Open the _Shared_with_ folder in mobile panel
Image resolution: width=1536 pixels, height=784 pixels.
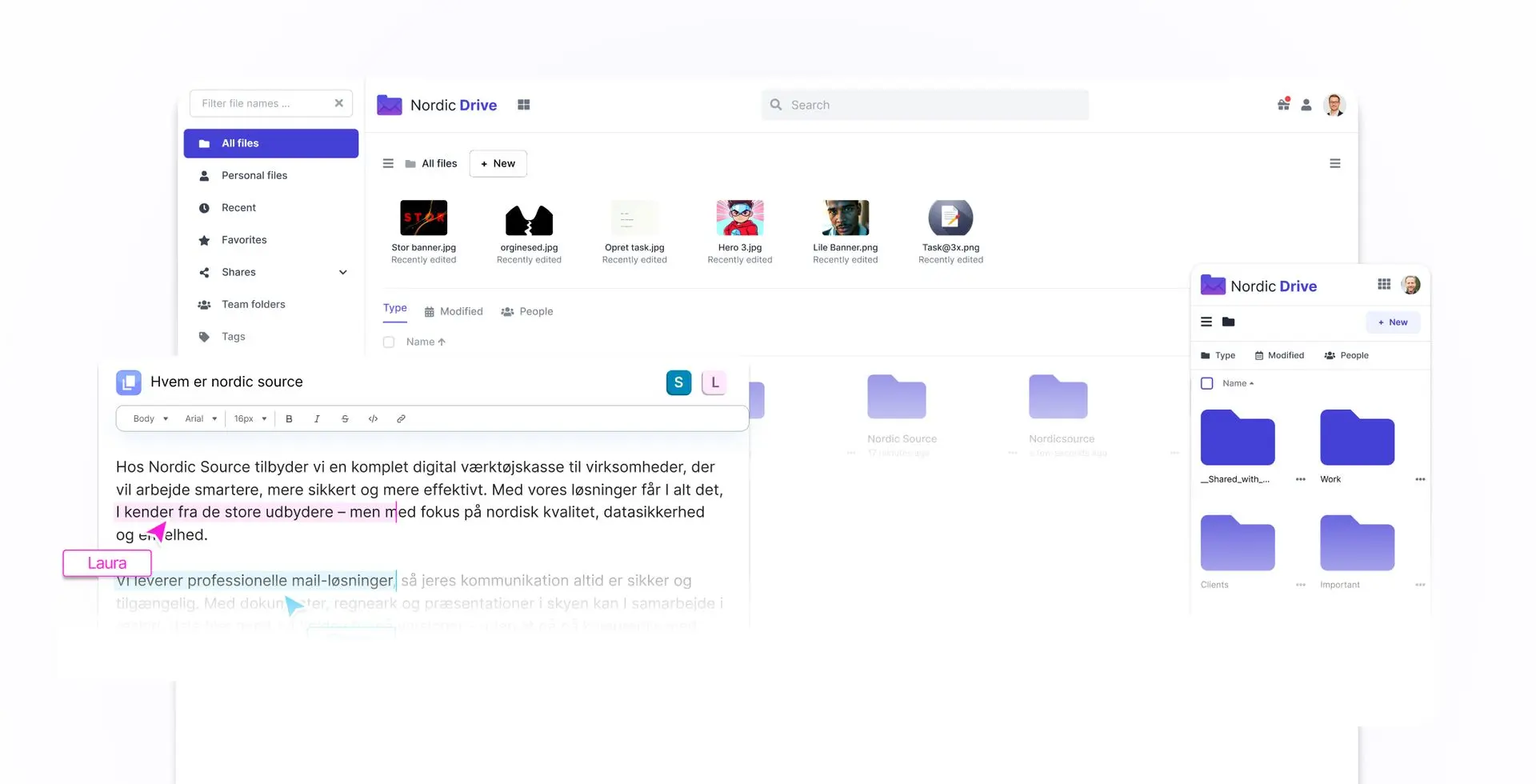(1238, 438)
